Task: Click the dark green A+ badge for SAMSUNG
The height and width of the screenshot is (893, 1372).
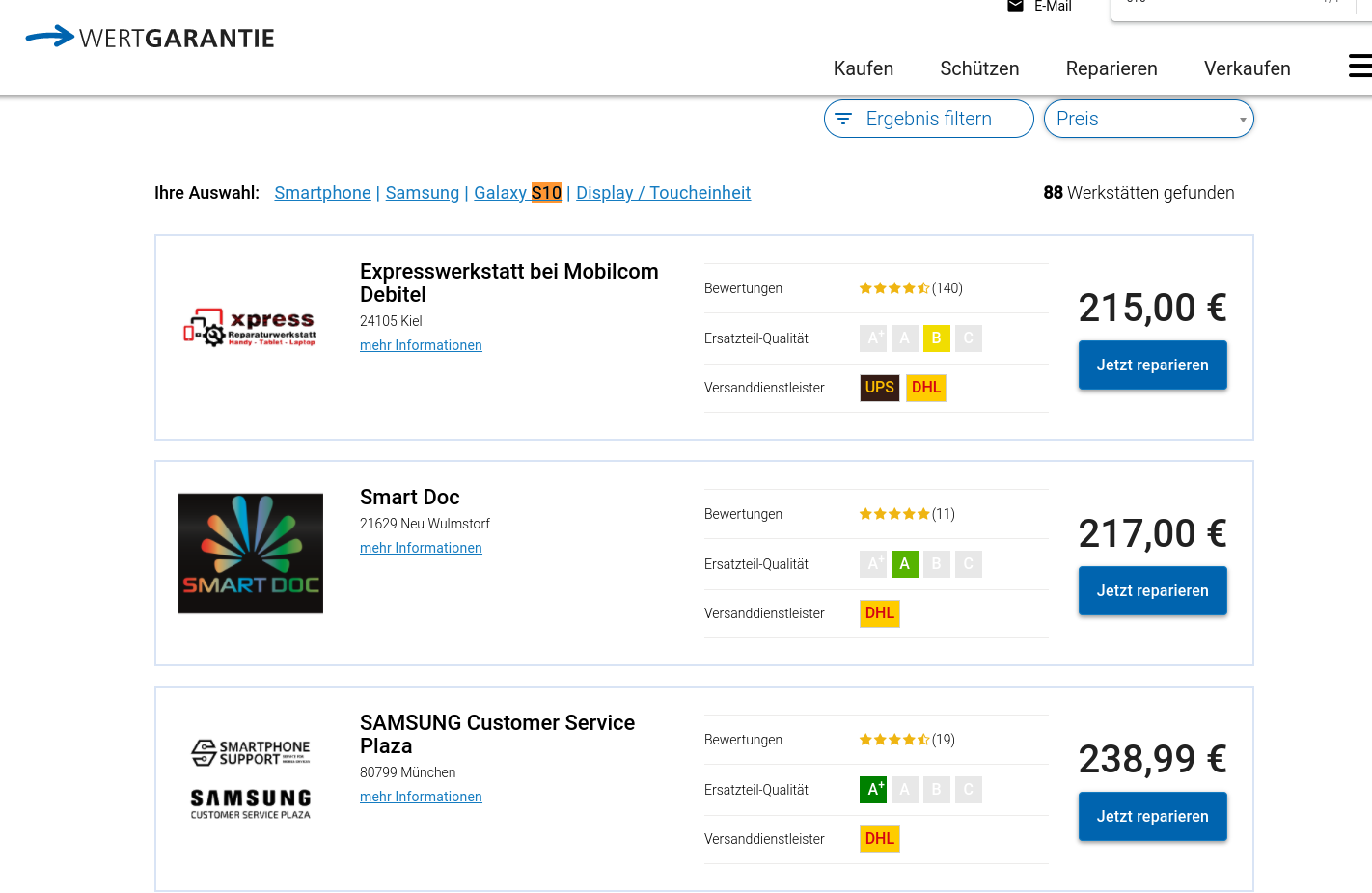Action: click(873, 790)
